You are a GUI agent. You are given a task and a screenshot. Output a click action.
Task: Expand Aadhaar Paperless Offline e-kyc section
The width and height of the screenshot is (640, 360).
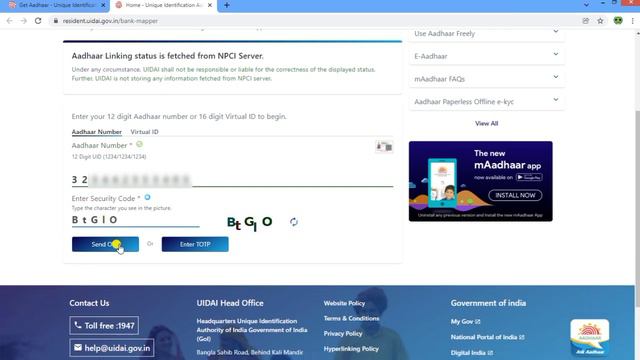click(487, 102)
